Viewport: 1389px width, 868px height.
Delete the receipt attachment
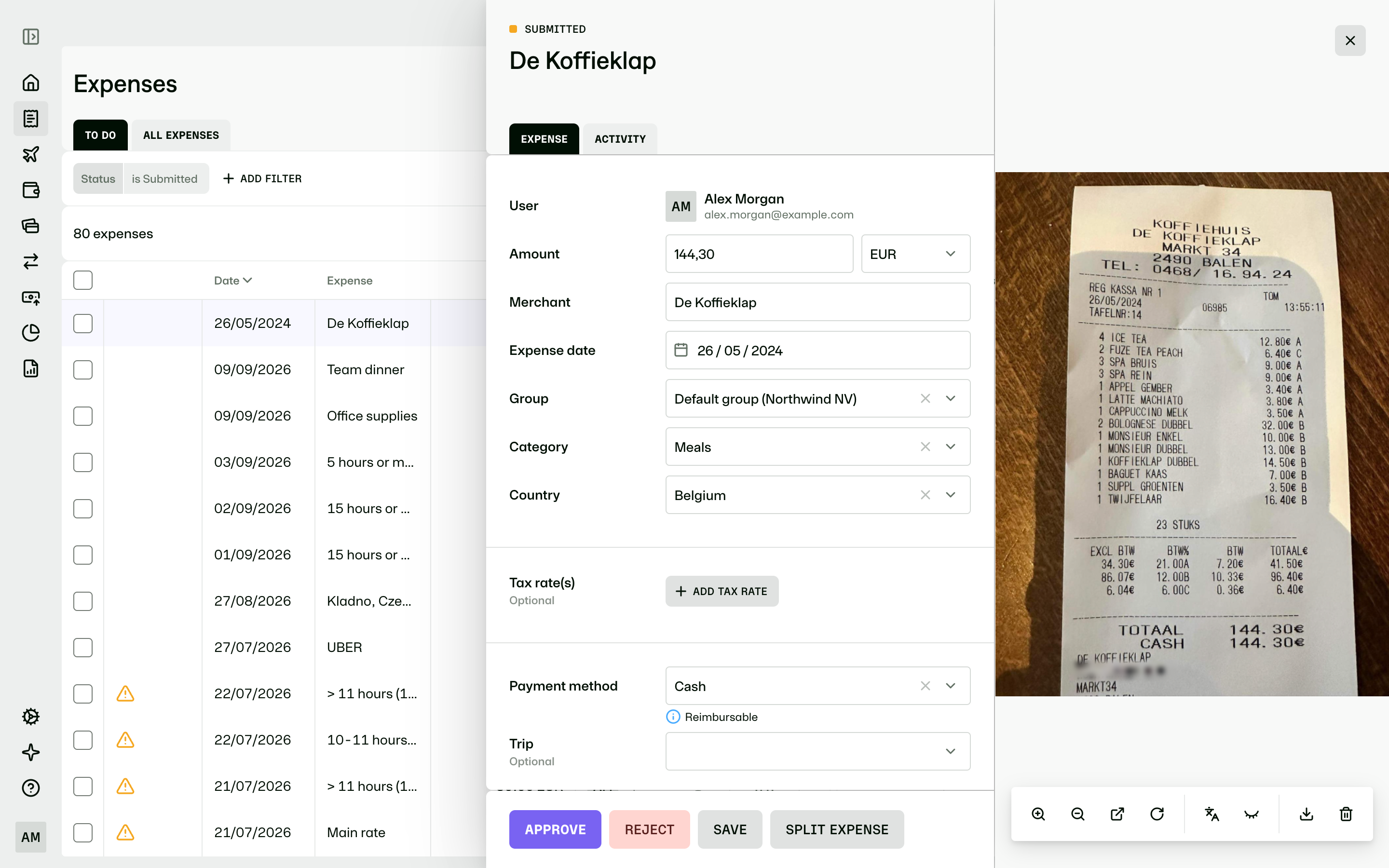1346,814
